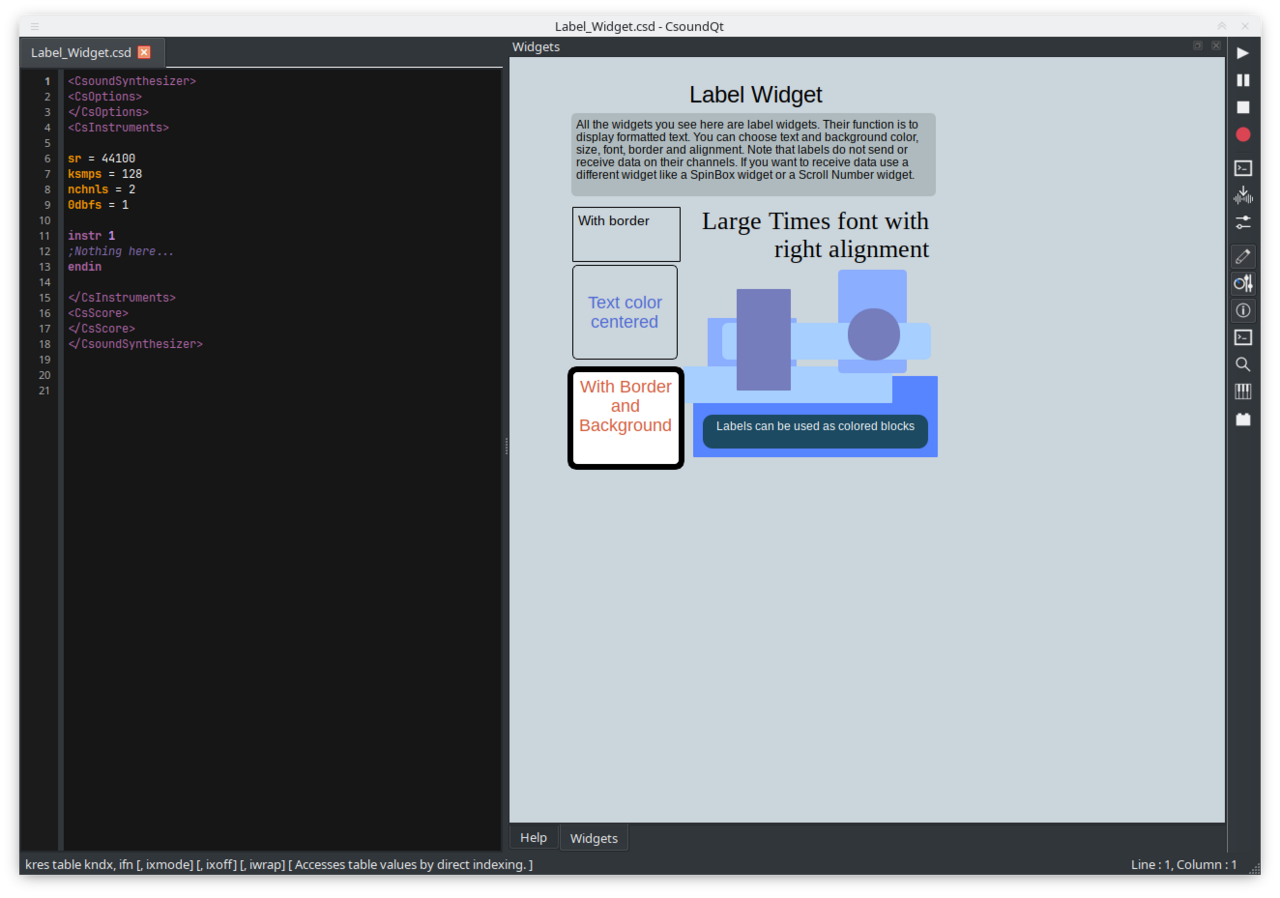Image resolution: width=1280 pixels, height=898 pixels.
Task: Start recording with the red Record button
Action: (1243, 134)
